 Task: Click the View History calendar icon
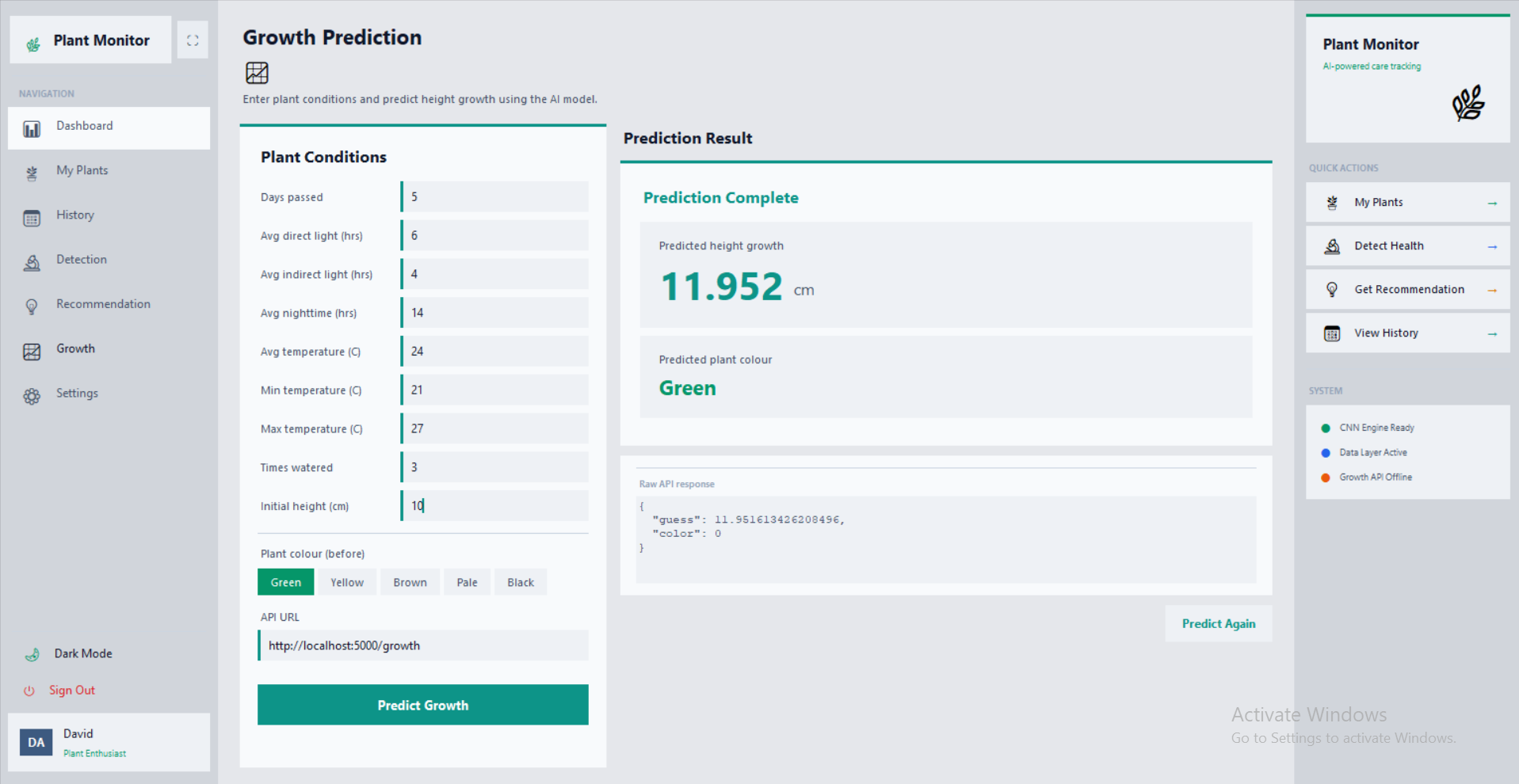(x=1332, y=333)
